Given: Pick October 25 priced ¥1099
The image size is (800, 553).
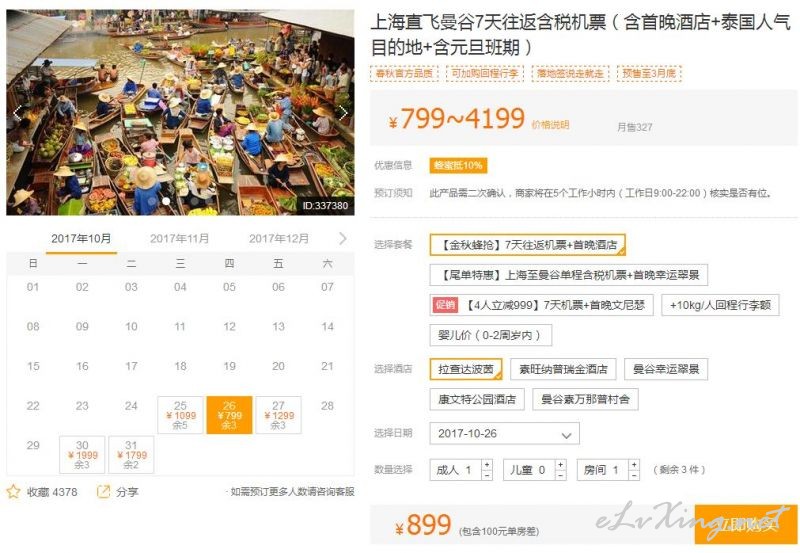Looking at the screenshot, I should click(x=180, y=415).
